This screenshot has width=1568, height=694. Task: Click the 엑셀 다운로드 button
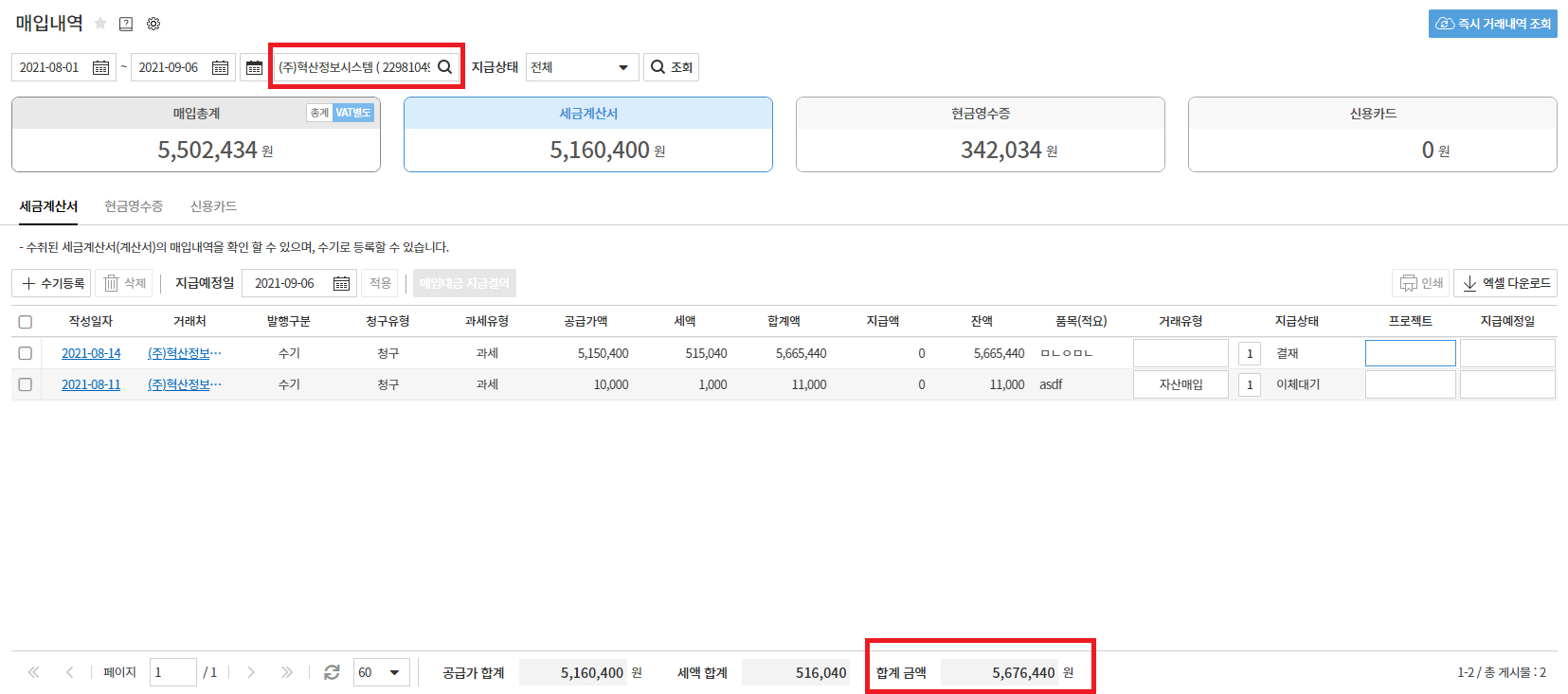point(1505,283)
